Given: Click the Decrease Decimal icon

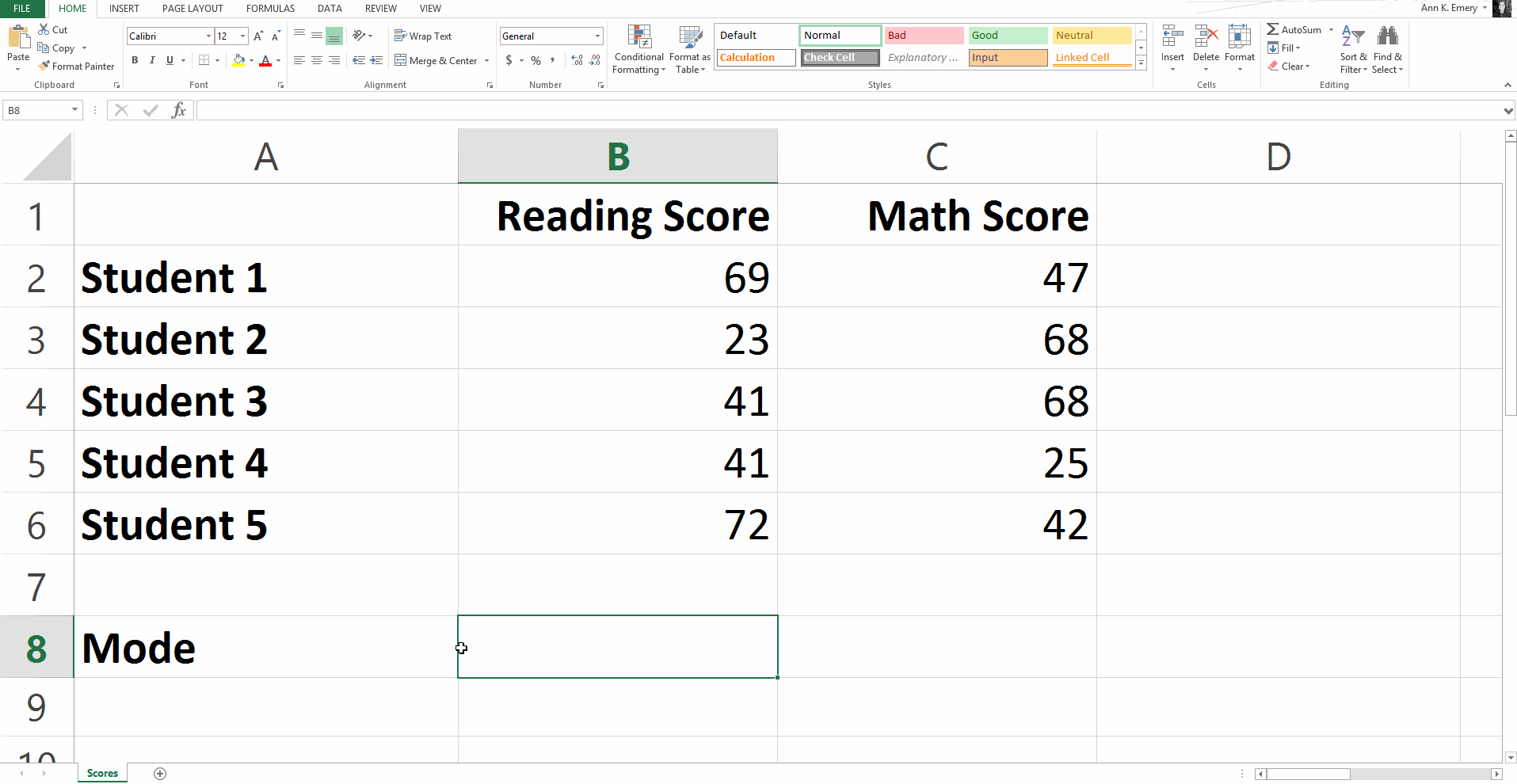Looking at the screenshot, I should click(595, 60).
